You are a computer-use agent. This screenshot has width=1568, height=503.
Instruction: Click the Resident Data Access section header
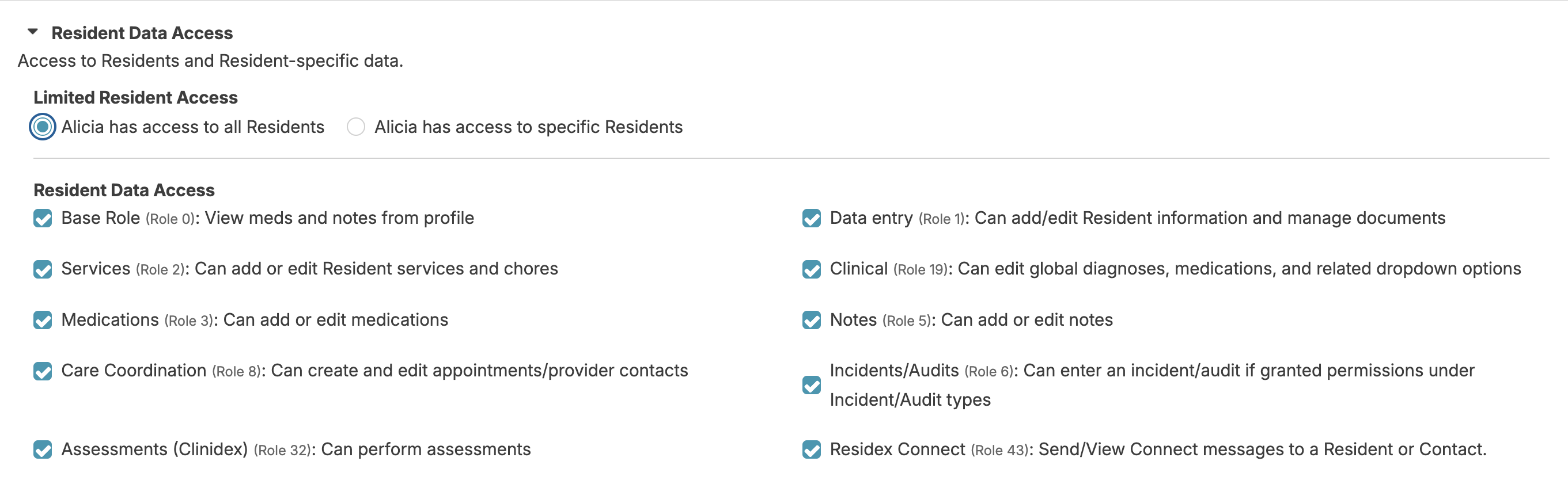(x=141, y=33)
